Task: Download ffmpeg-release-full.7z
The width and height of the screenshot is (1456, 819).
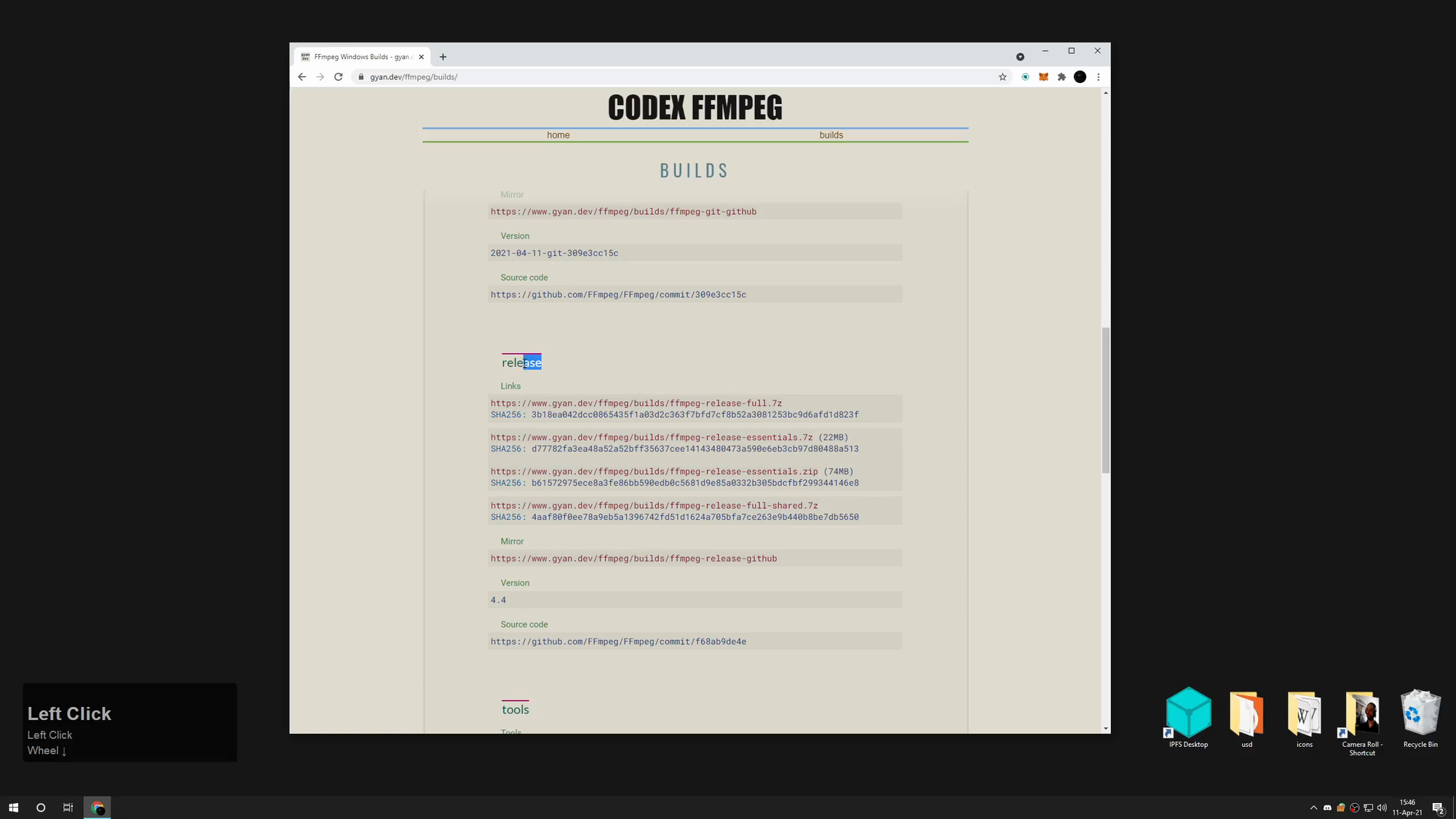Action: [636, 403]
